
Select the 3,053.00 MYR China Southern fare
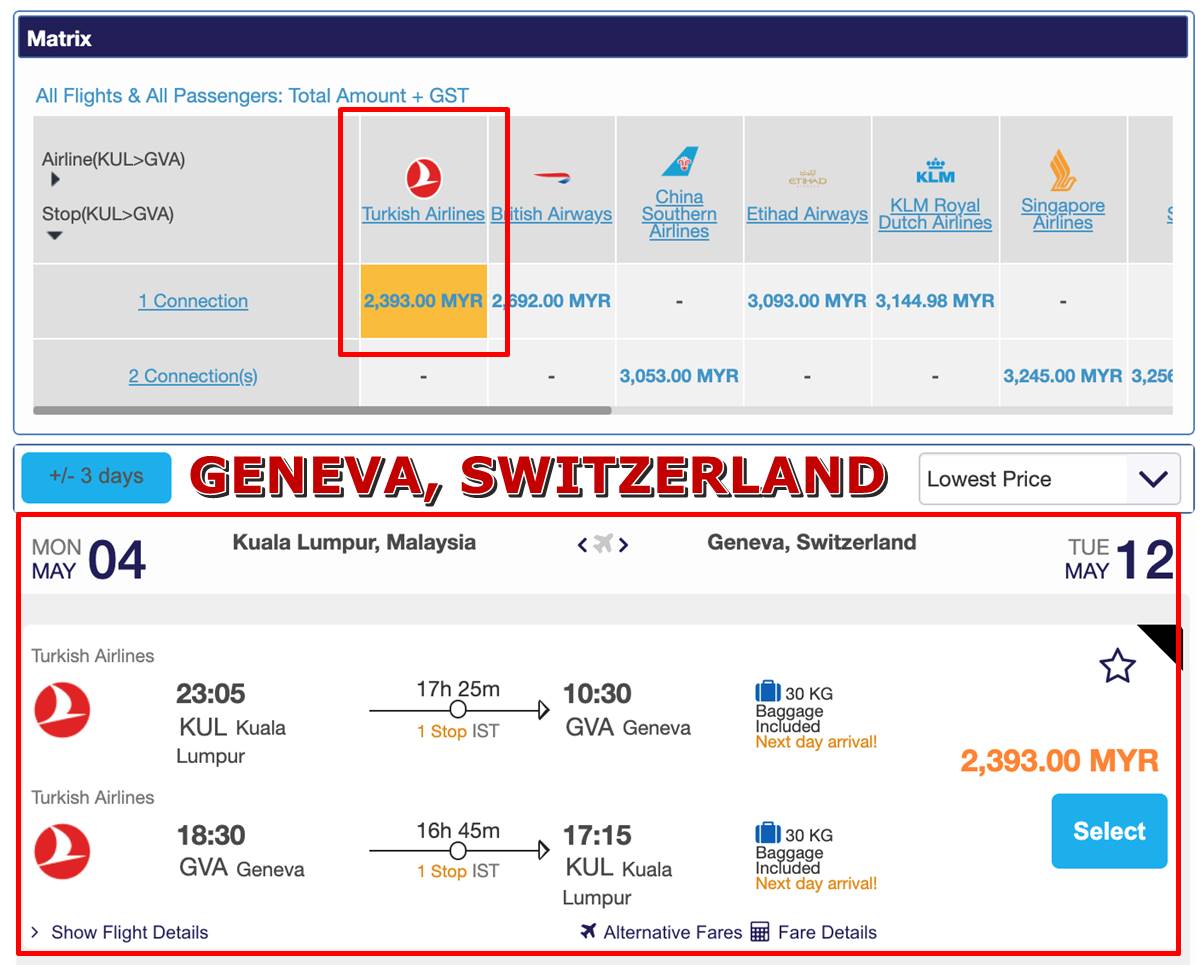(x=679, y=376)
